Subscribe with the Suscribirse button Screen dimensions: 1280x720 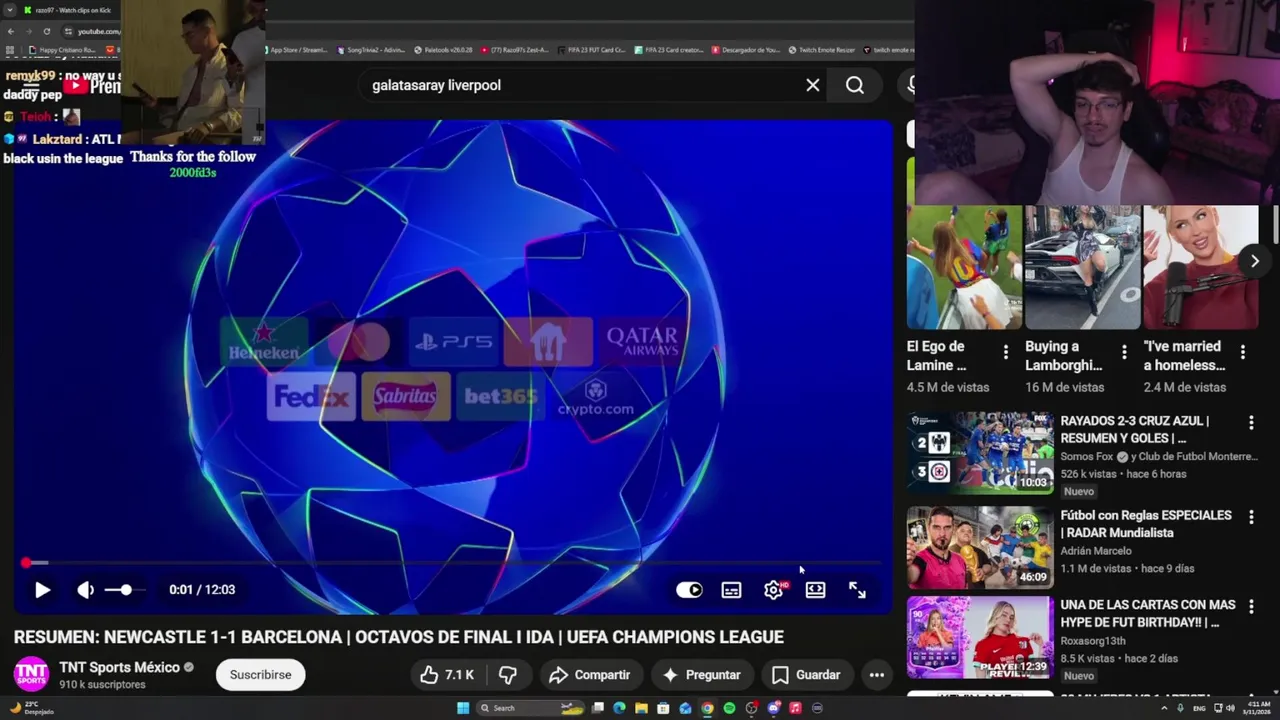pyautogui.click(x=261, y=675)
